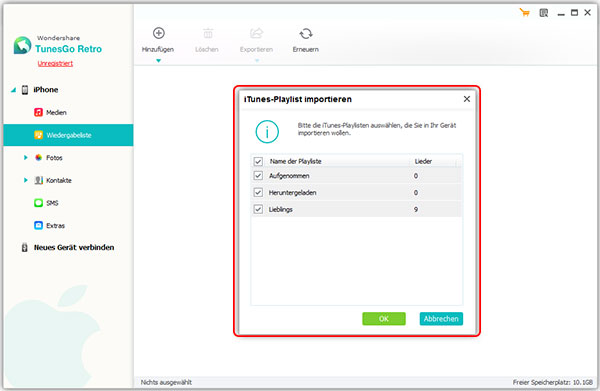
Task: Expand the Kontakte tree arrow
Action: click(x=26, y=180)
